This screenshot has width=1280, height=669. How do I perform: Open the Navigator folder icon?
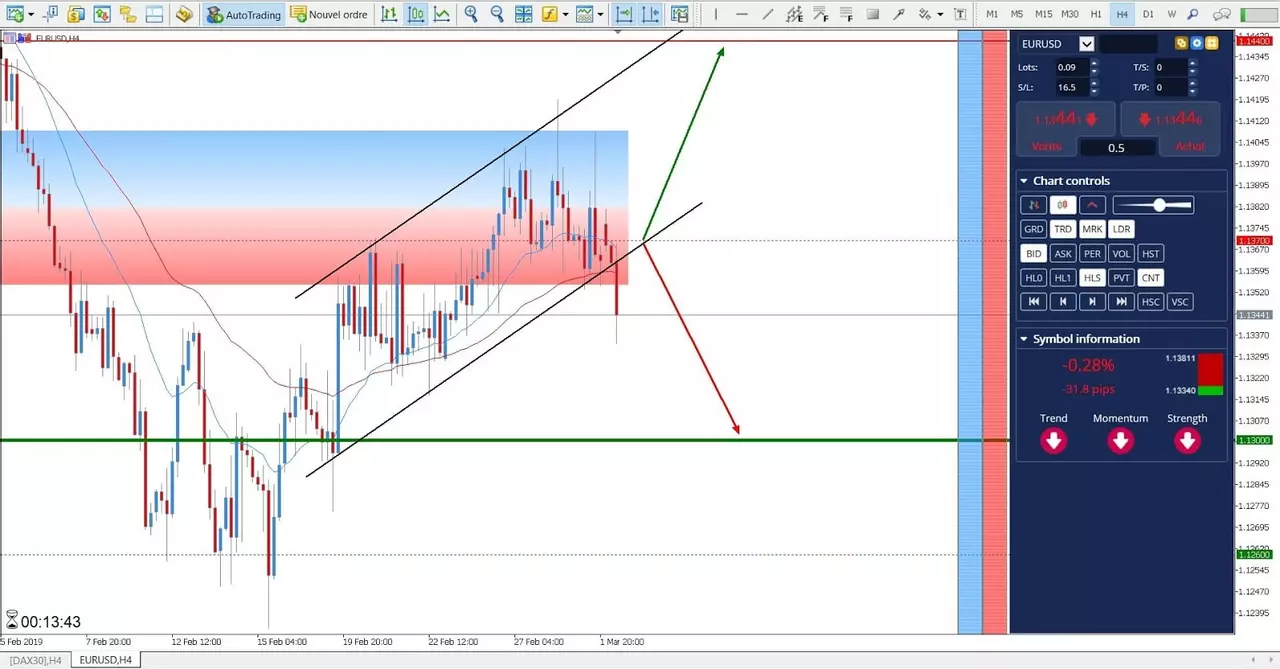point(127,14)
